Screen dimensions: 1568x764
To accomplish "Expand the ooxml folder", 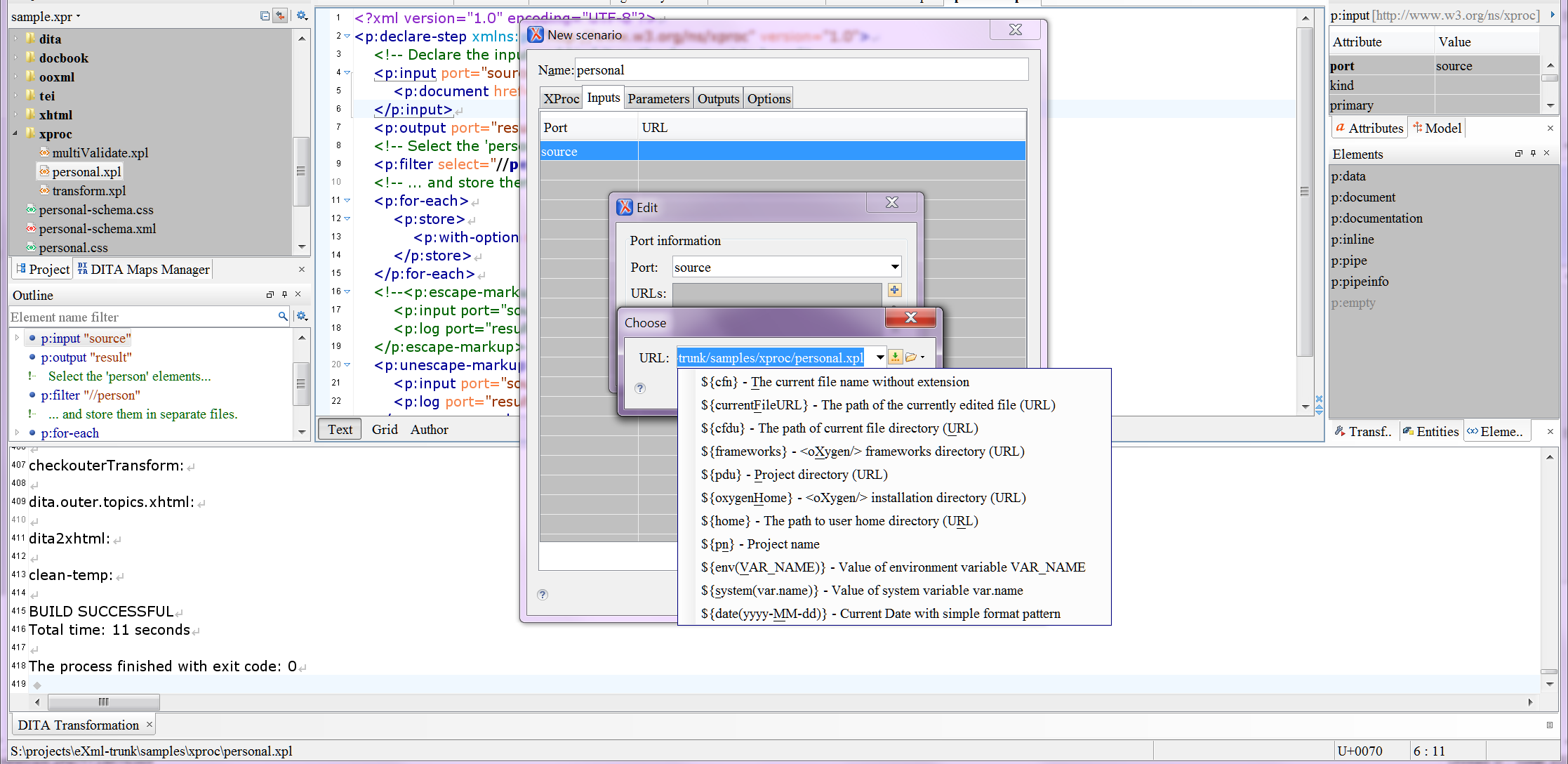I will (x=15, y=77).
